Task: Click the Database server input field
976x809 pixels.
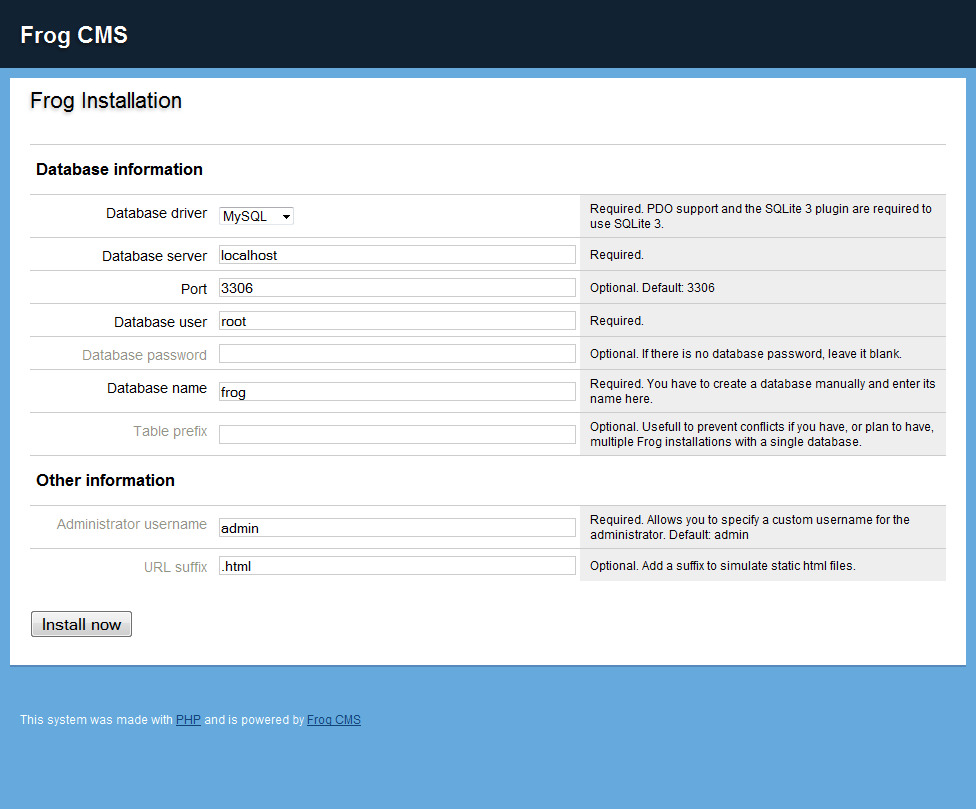Action: 397,255
